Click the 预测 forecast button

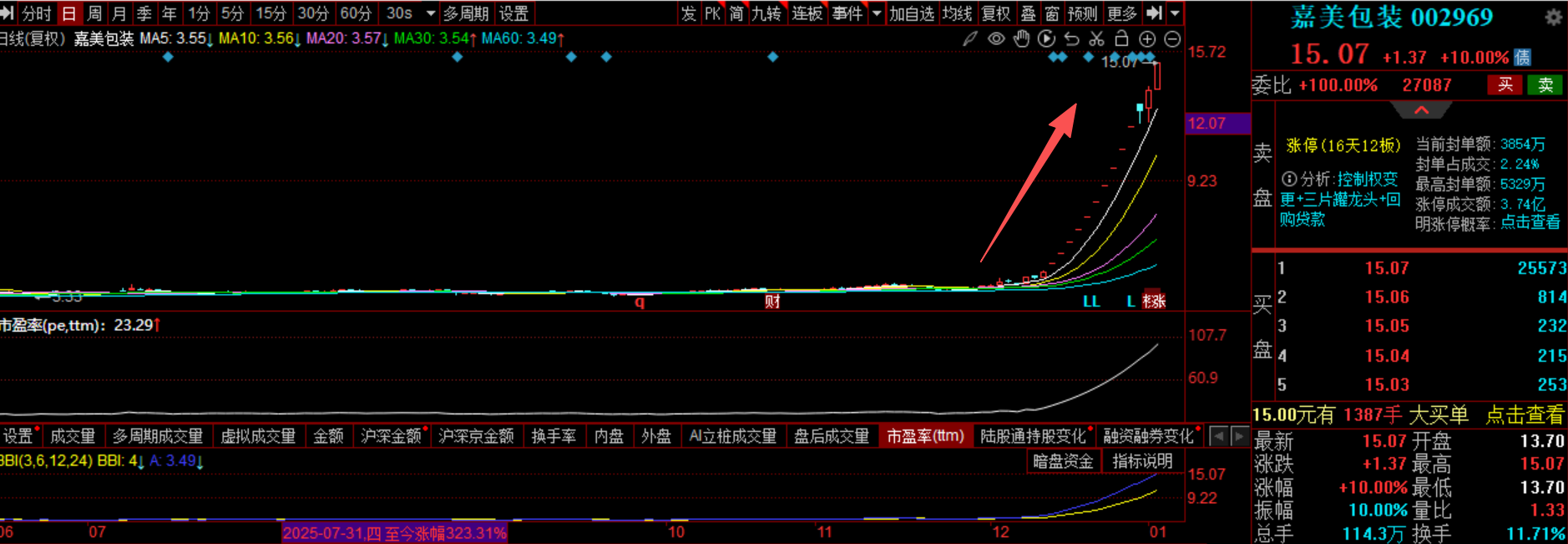tap(1083, 13)
